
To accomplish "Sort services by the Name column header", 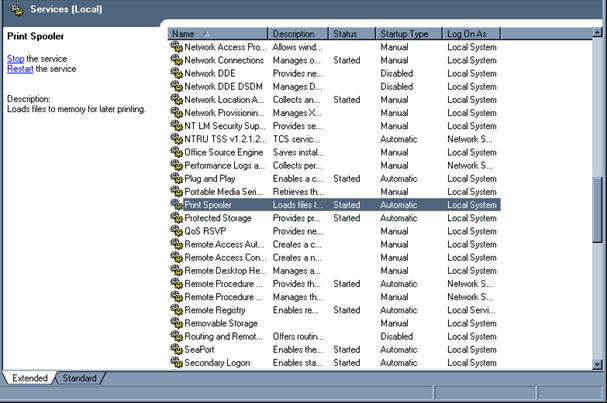I will coord(218,34).
